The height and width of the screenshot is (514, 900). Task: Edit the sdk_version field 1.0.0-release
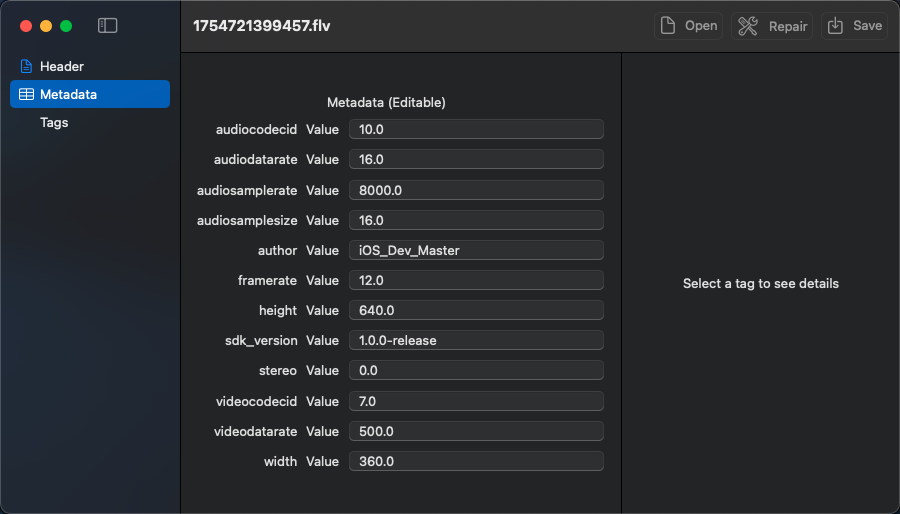[x=476, y=340]
